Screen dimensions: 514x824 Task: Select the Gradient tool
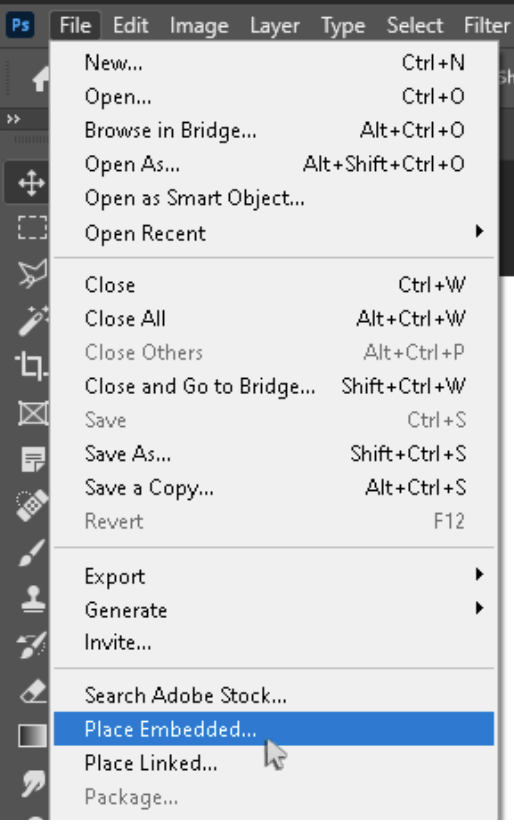33,735
